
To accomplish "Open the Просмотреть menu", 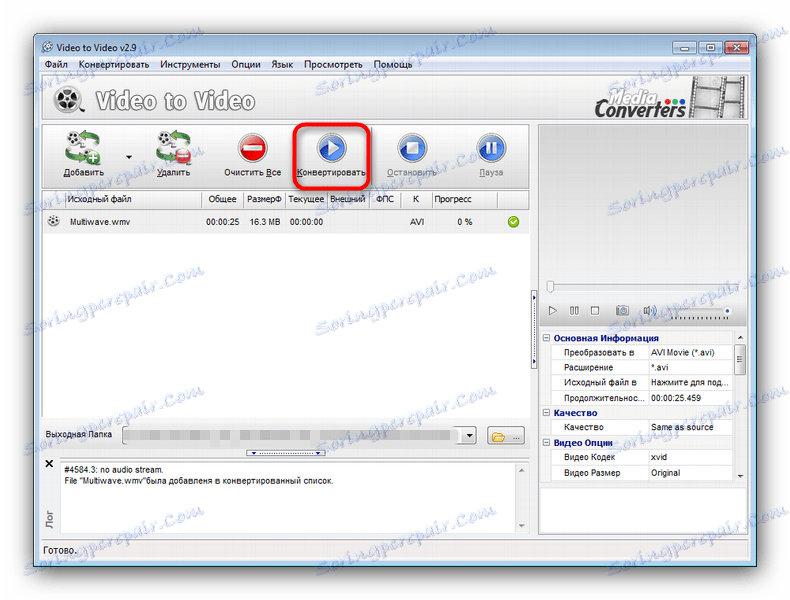I will 333,64.
